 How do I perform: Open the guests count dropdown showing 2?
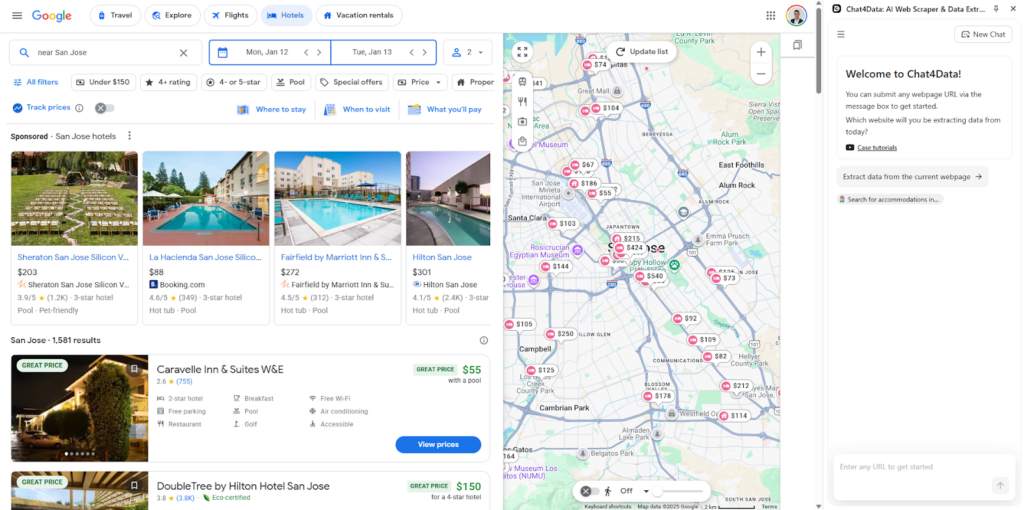coord(468,53)
